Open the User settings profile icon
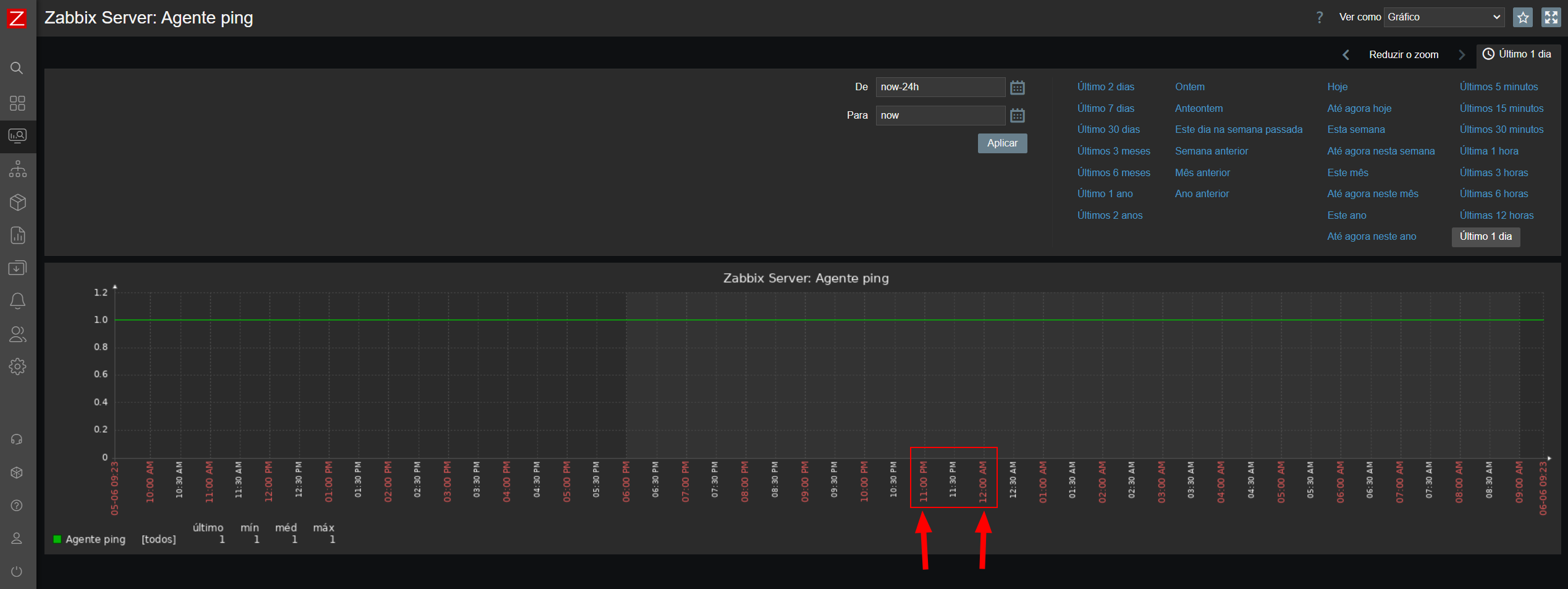 tap(17, 539)
